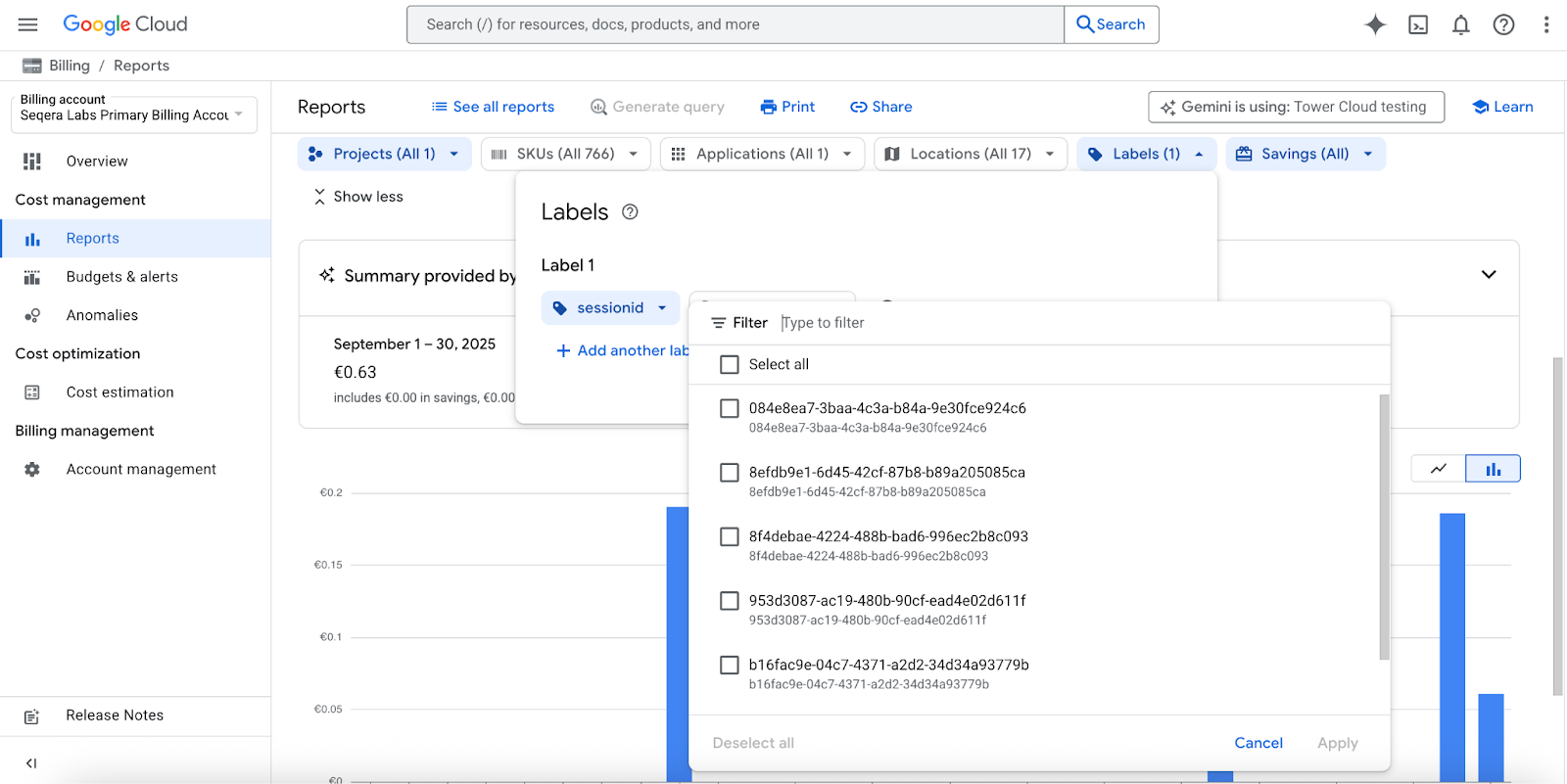The image size is (1567, 784).
Task: Click the Gemini is using Tower Cloud testing button
Action: (1296, 107)
